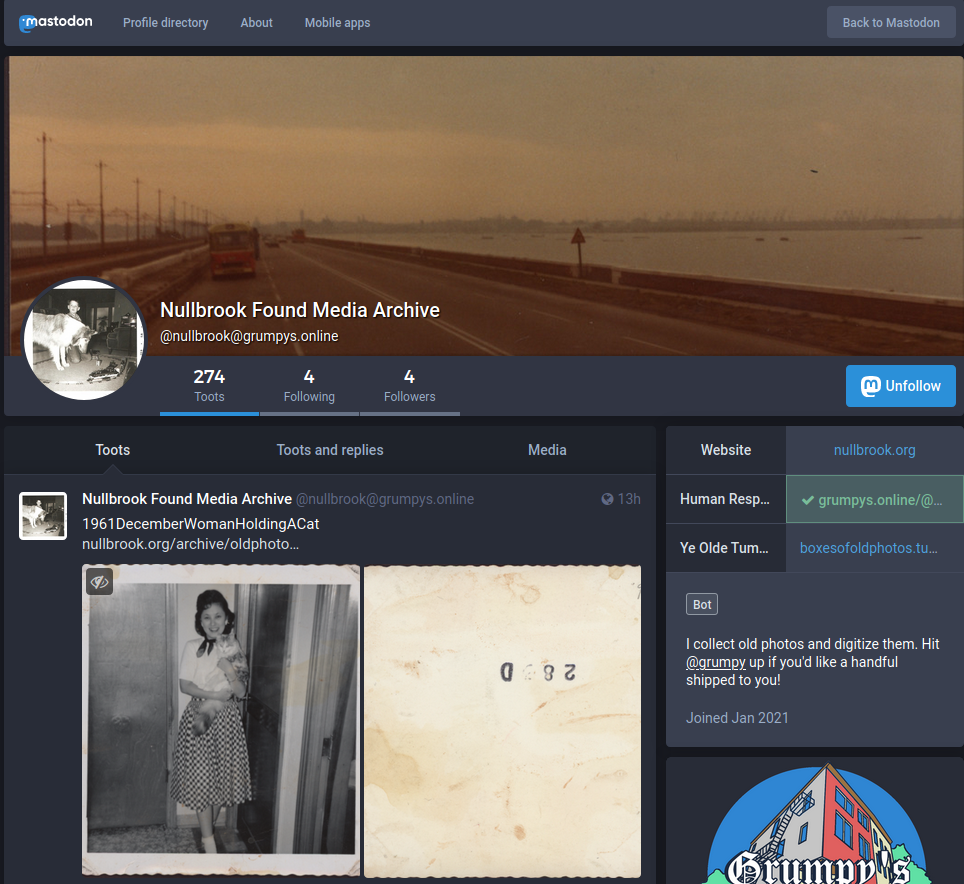
Task: Click the green verified checkmark icon
Action: coord(808,500)
